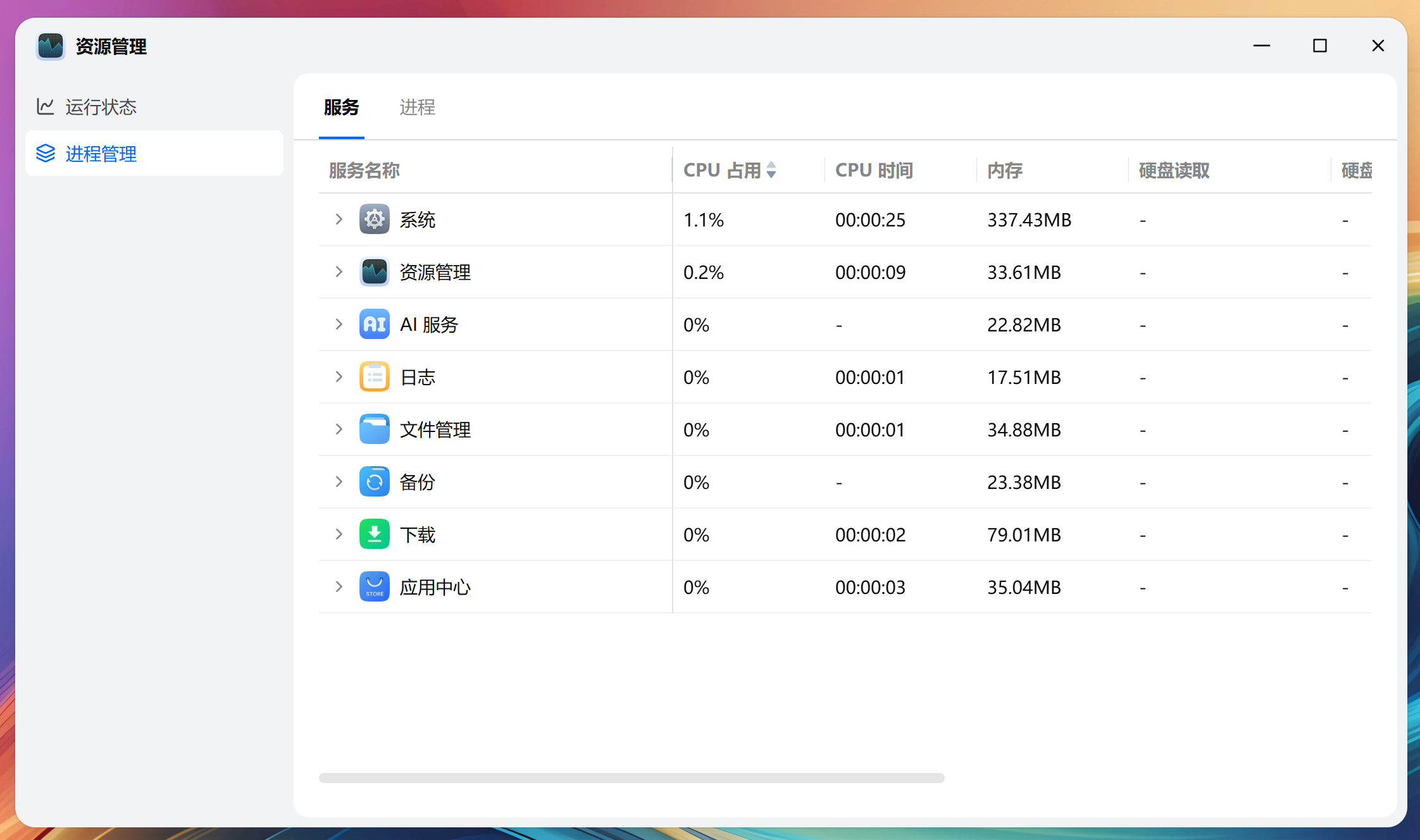Click the 备份 sync icon
The height and width of the screenshot is (840, 1420).
(x=374, y=481)
